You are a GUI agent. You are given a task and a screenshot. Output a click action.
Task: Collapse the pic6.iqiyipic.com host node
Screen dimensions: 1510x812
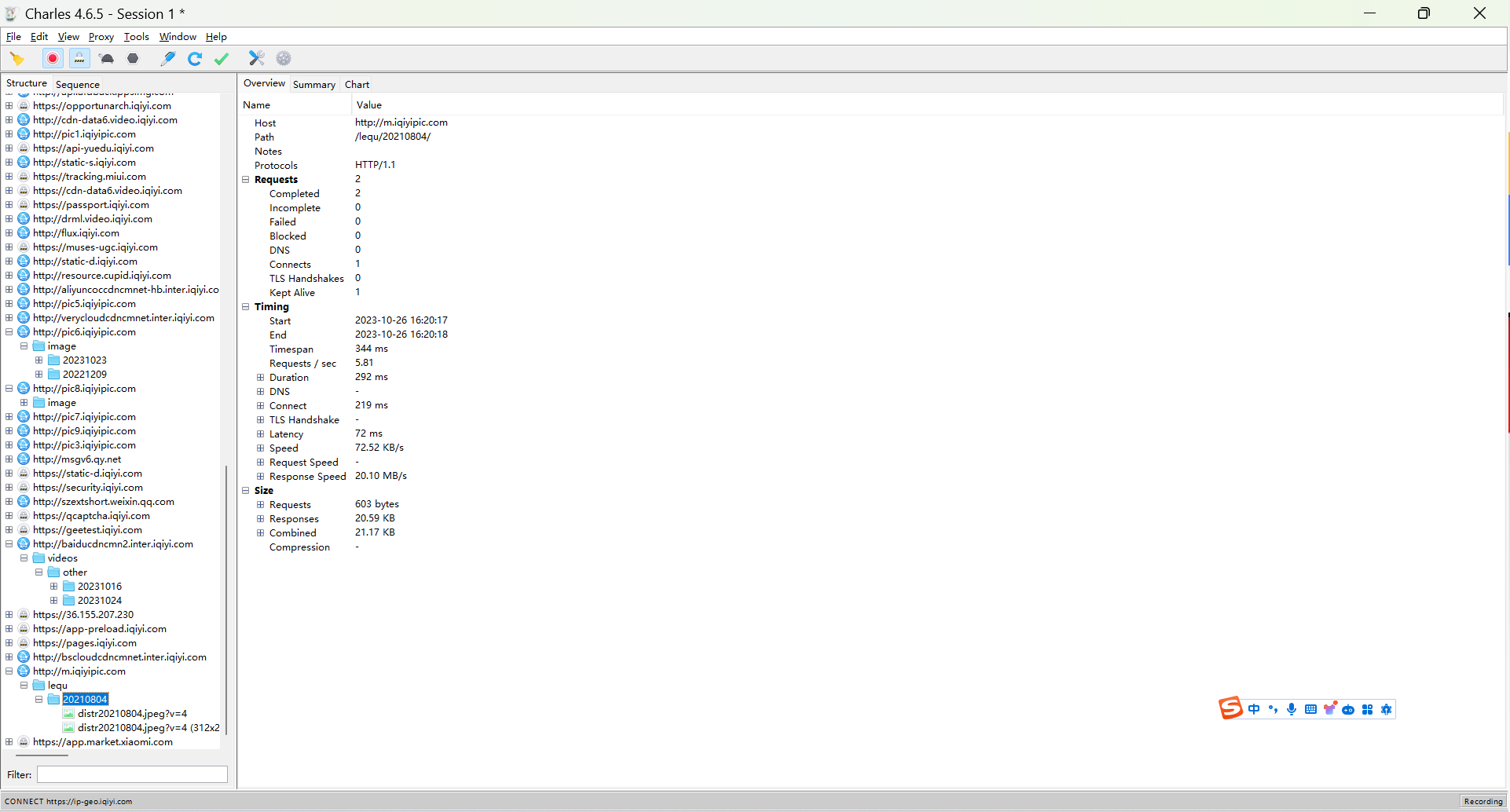[x=9, y=331]
